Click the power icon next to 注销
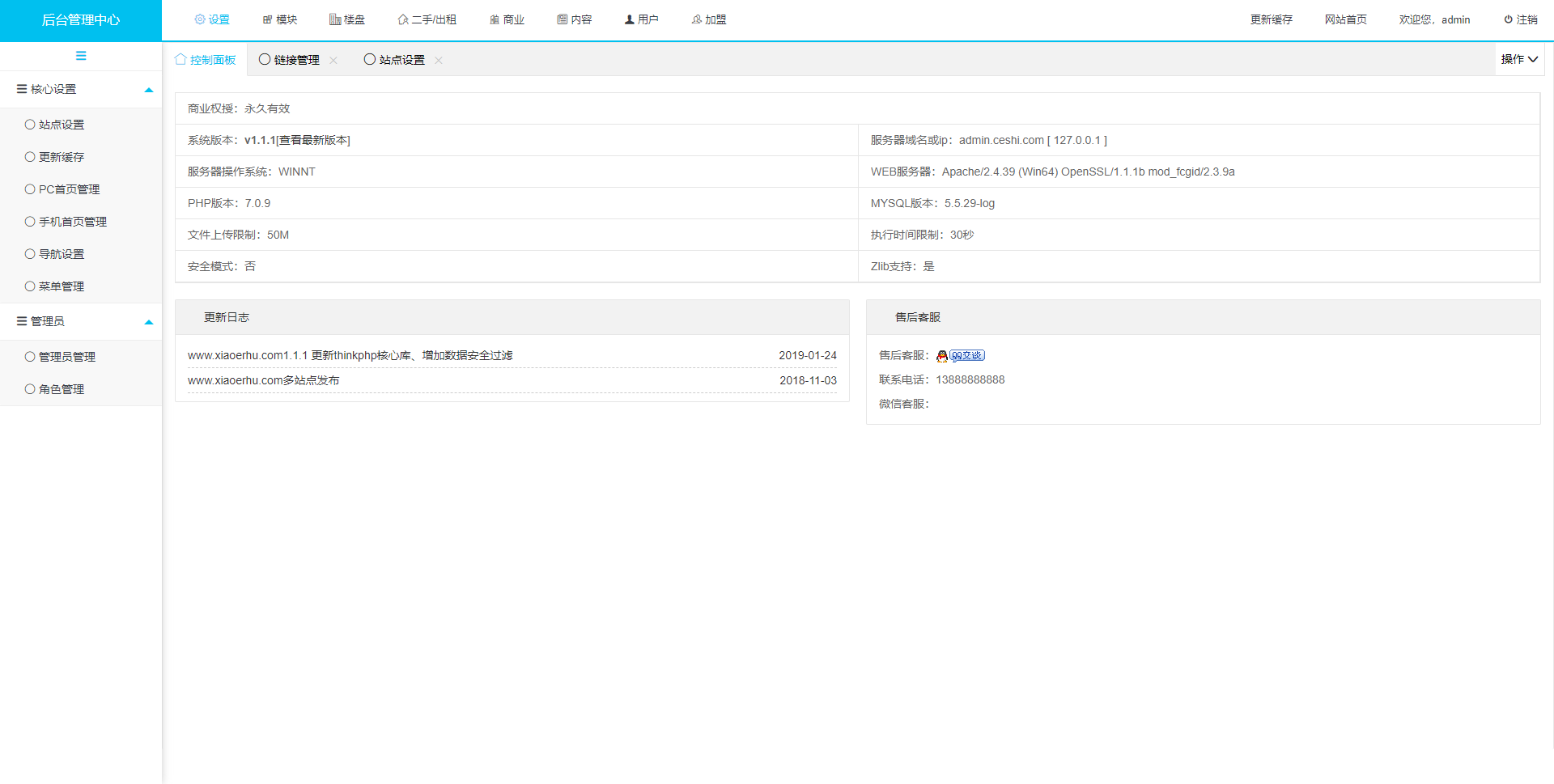 tap(1509, 19)
